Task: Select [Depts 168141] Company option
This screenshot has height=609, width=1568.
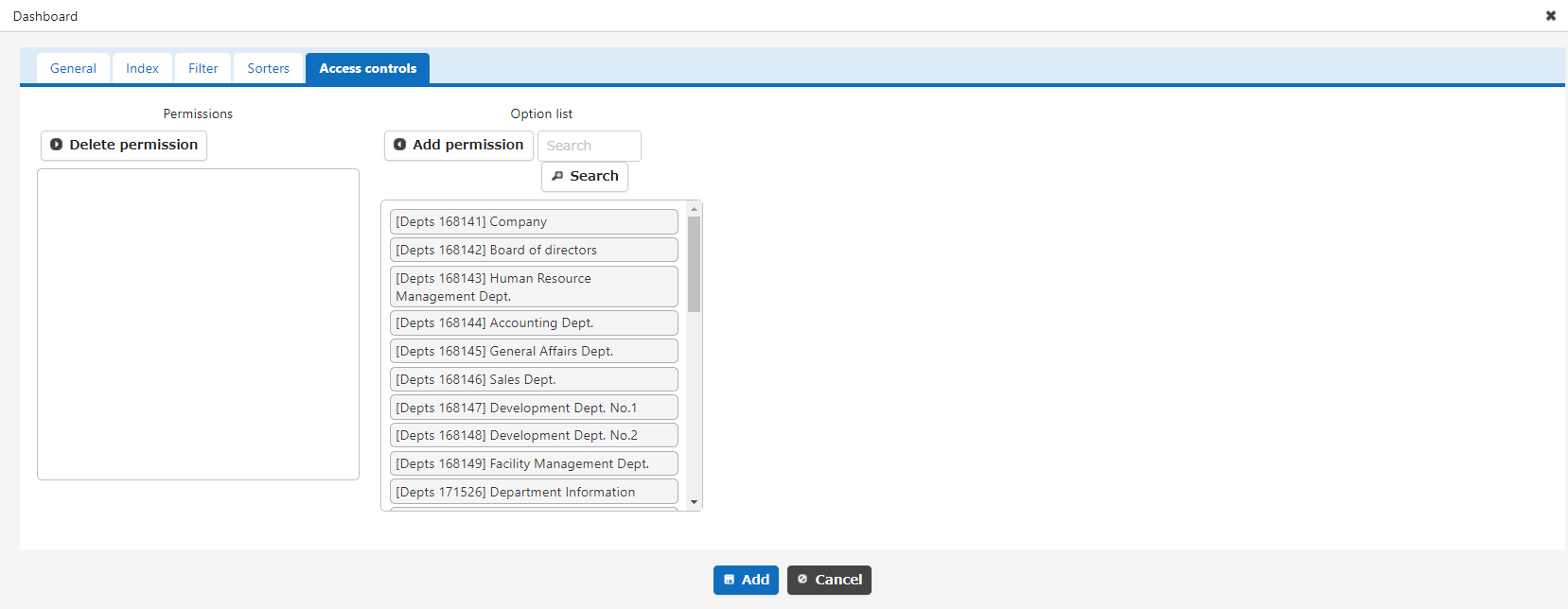Action: [x=534, y=221]
